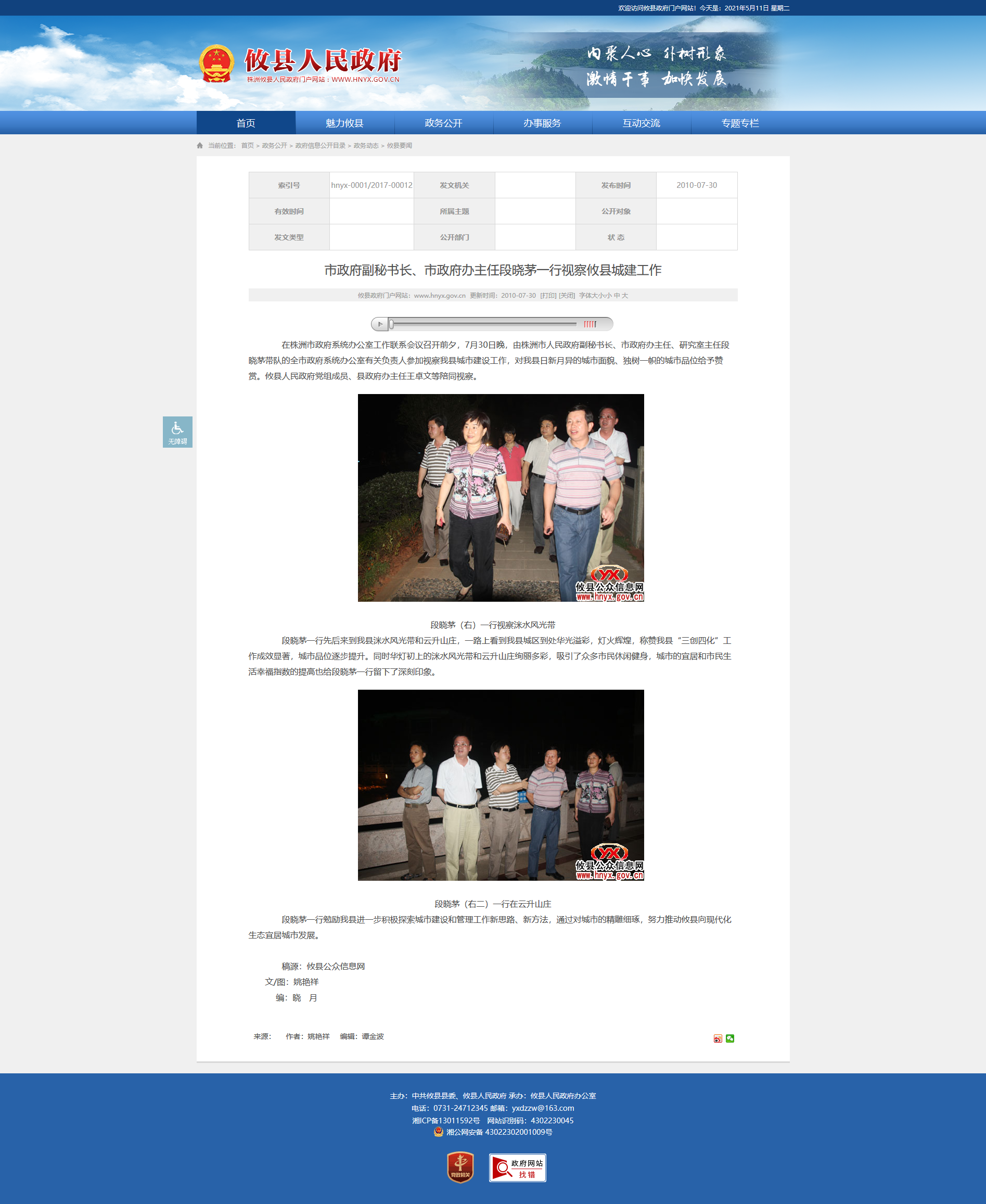The image size is (986, 1204).
Task: Open the 政府网站找错 error report icon
Action: [x=517, y=1168]
